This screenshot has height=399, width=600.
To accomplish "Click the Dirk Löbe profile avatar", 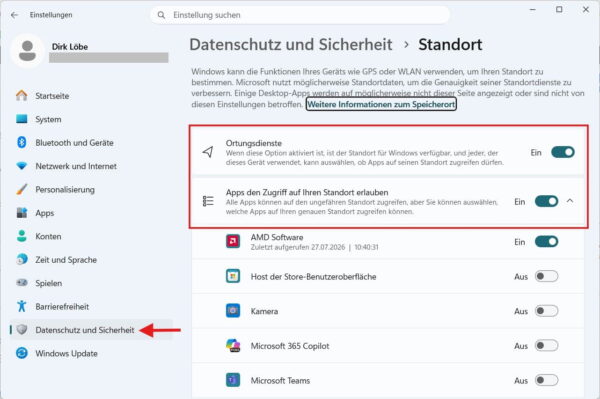I will 27,51.
